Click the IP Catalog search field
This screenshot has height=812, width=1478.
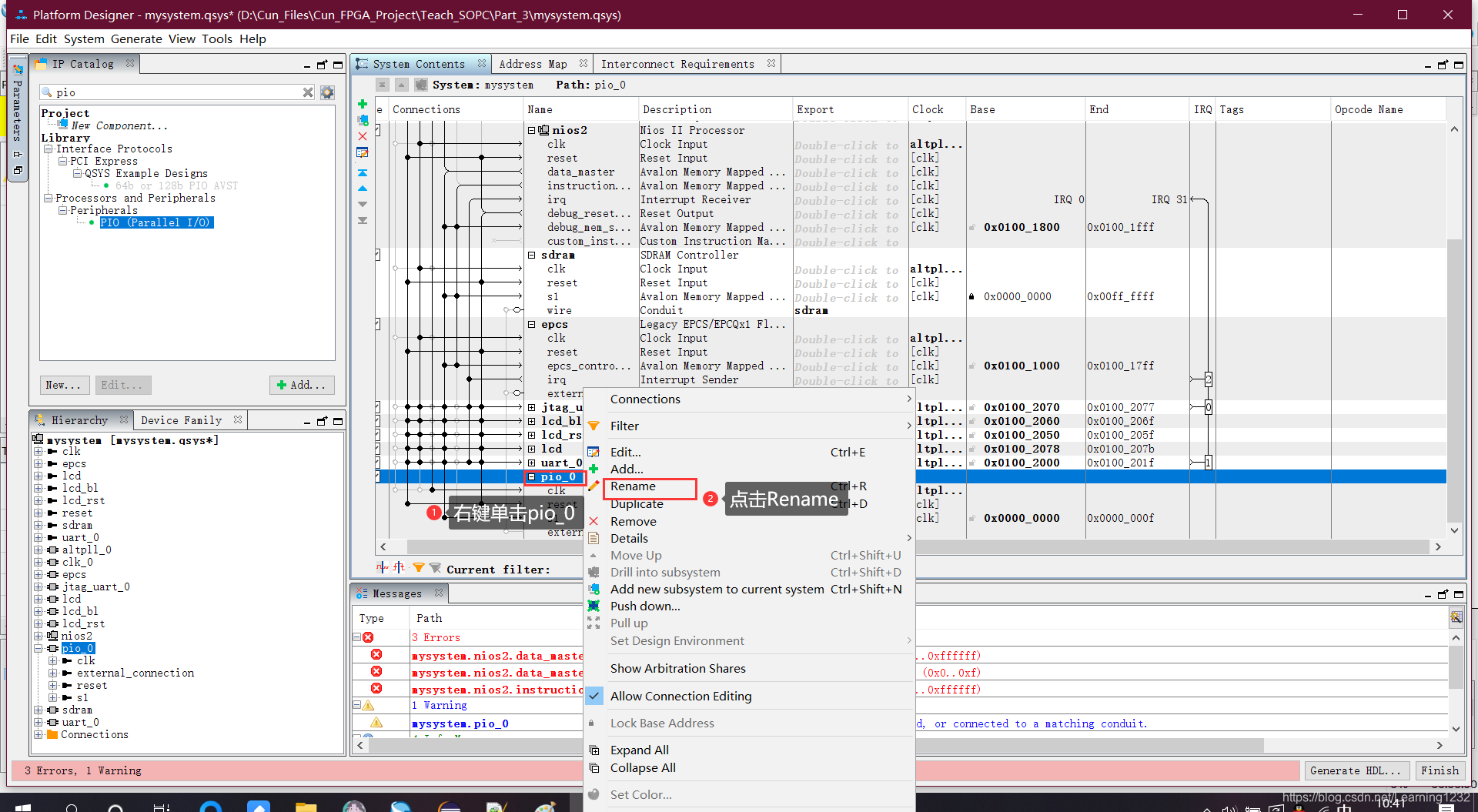pyautogui.click(x=177, y=92)
